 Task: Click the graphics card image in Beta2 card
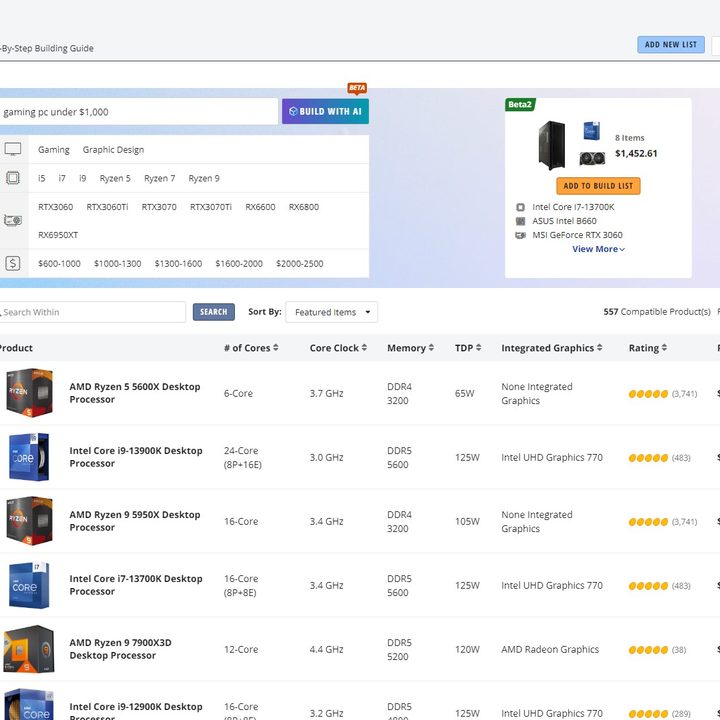[592, 158]
